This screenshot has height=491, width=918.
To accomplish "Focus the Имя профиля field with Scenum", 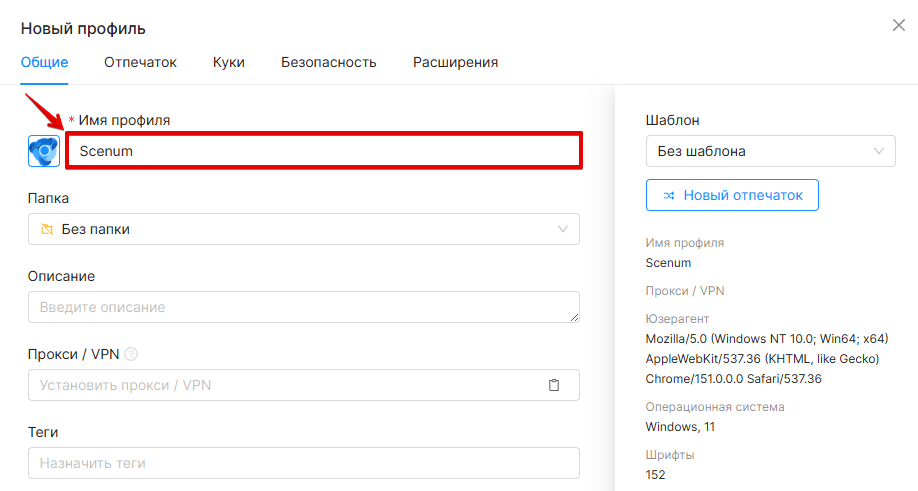I will (x=324, y=151).
